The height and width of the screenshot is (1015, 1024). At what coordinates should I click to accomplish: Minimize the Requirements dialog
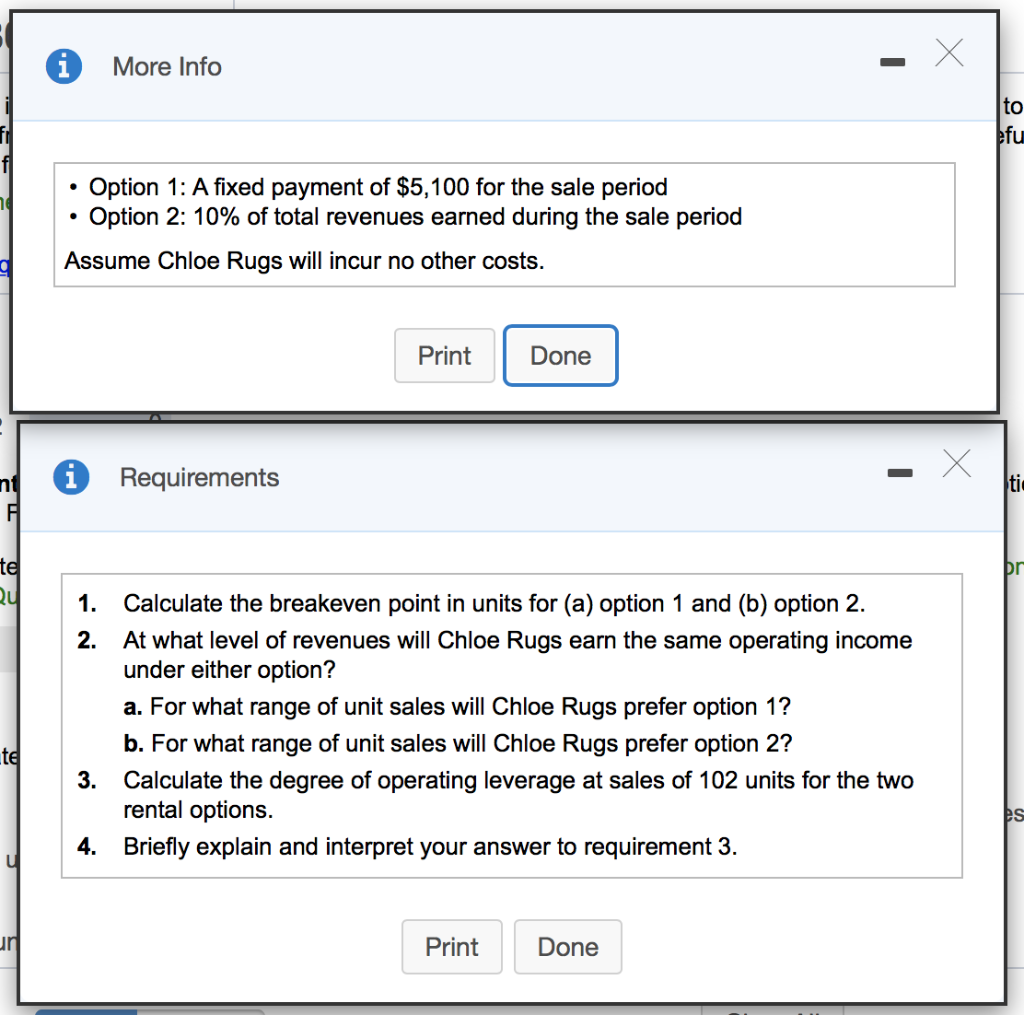(898, 472)
